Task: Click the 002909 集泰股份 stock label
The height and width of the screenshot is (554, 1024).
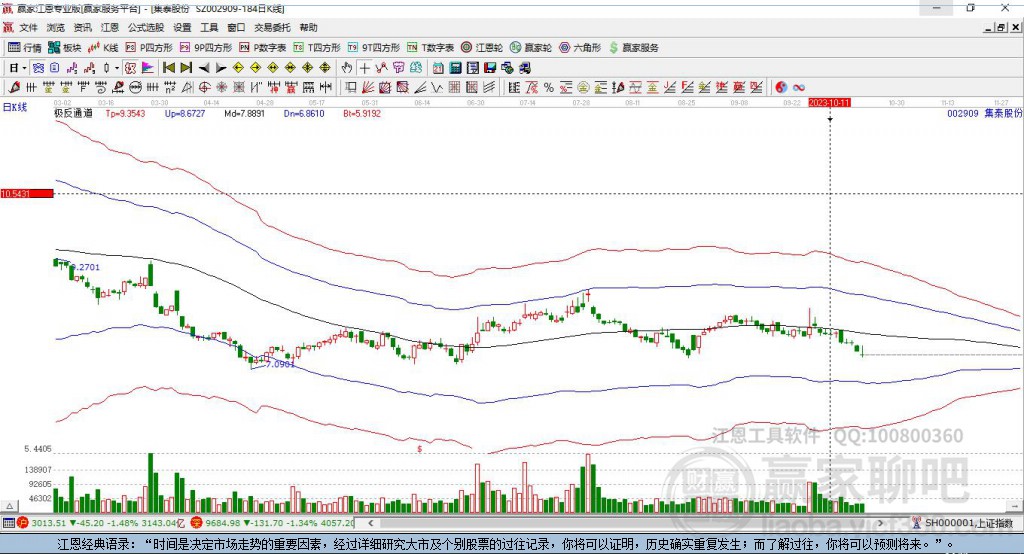Action: tap(985, 114)
